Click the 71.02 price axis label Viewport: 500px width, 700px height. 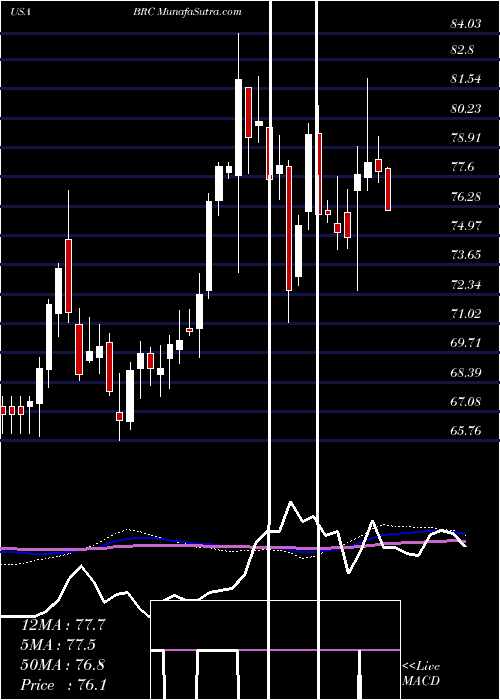pyautogui.click(x=466, y=314)
